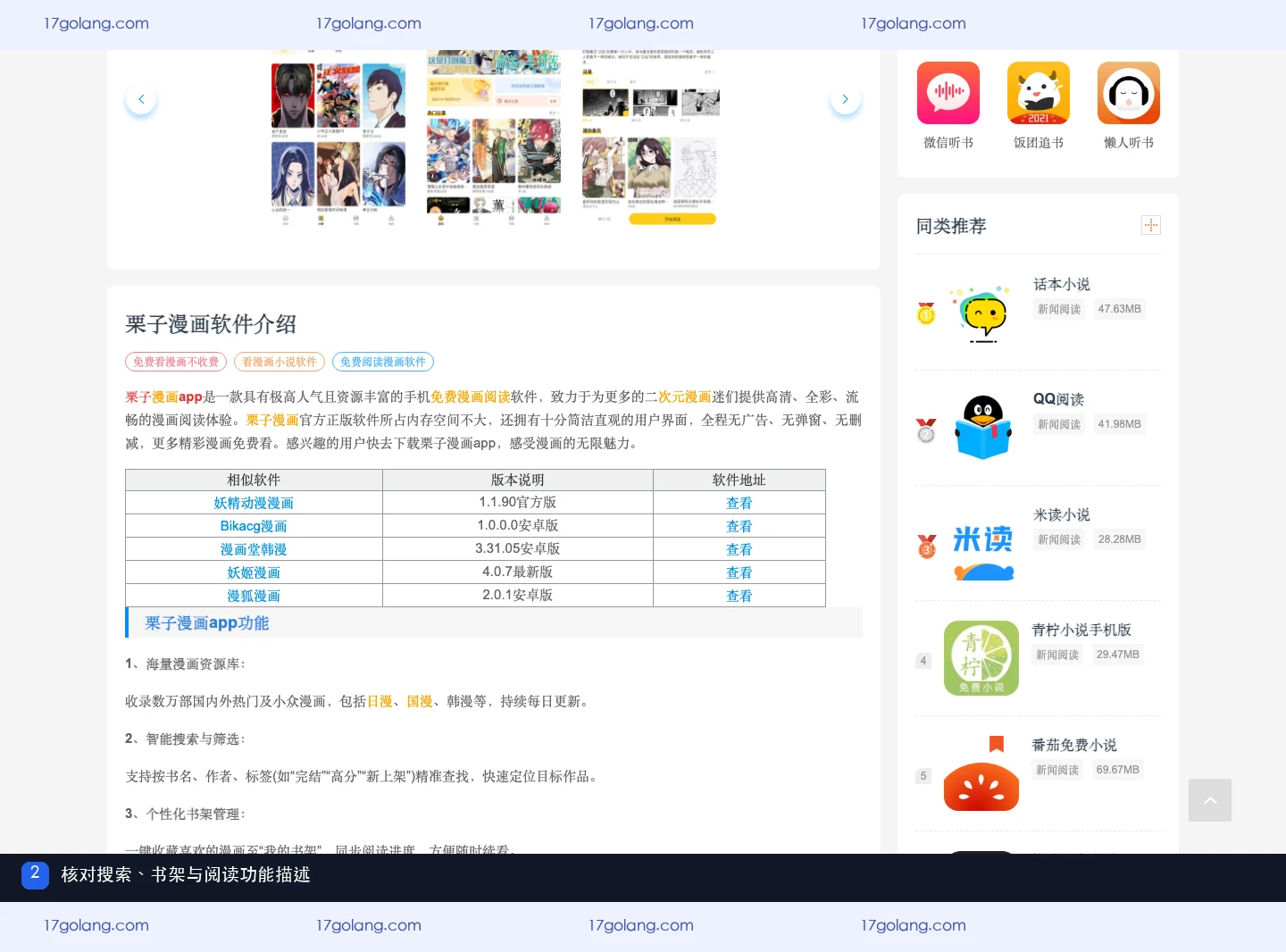The height and width of the screenshot is (952, 1286).
Task: Click 查看 in the 漫画堂韩漫 row
Action: click(x=739, y=549)
